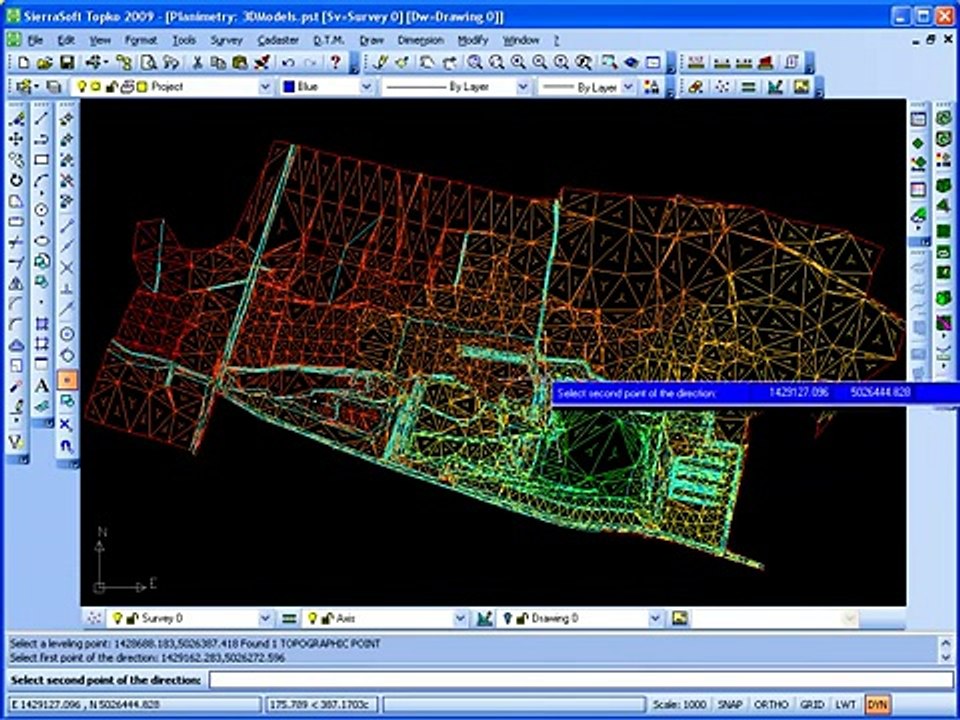
Task: Toggle SNAP mode in status bar
Action: pyautogui.click(x=730, y=705)
